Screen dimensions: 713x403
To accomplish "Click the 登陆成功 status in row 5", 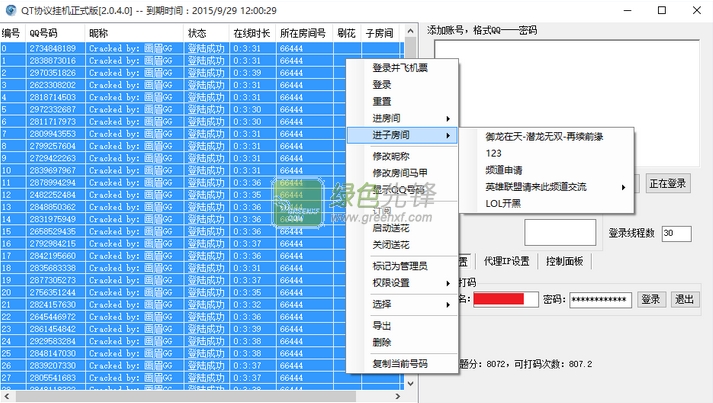I will tap(206, 109).
